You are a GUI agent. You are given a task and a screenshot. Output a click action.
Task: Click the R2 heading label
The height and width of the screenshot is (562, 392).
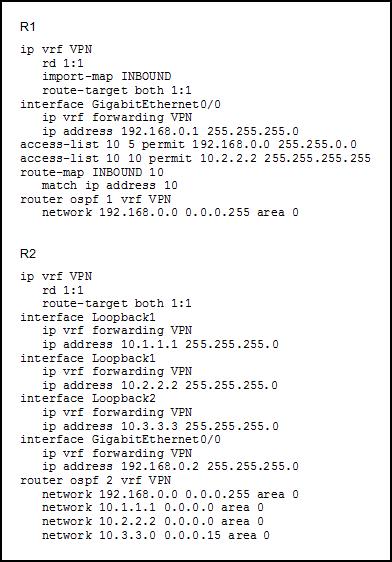(x=28, y=254)
